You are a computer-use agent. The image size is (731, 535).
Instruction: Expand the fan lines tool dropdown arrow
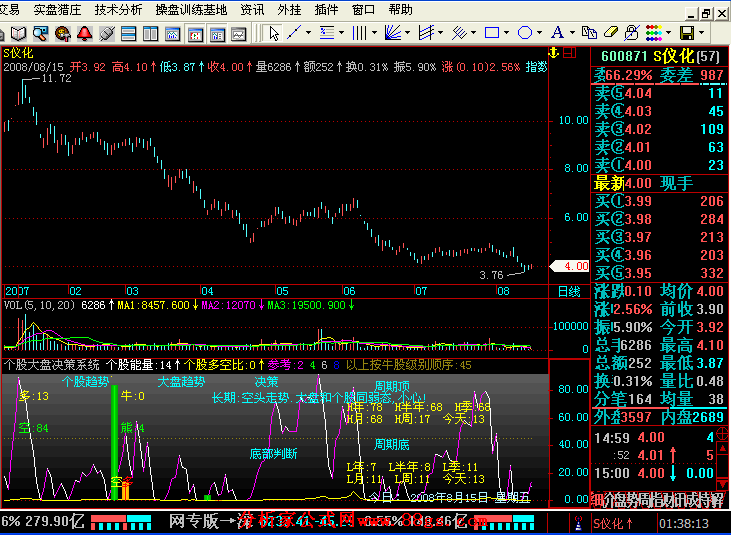407,33
